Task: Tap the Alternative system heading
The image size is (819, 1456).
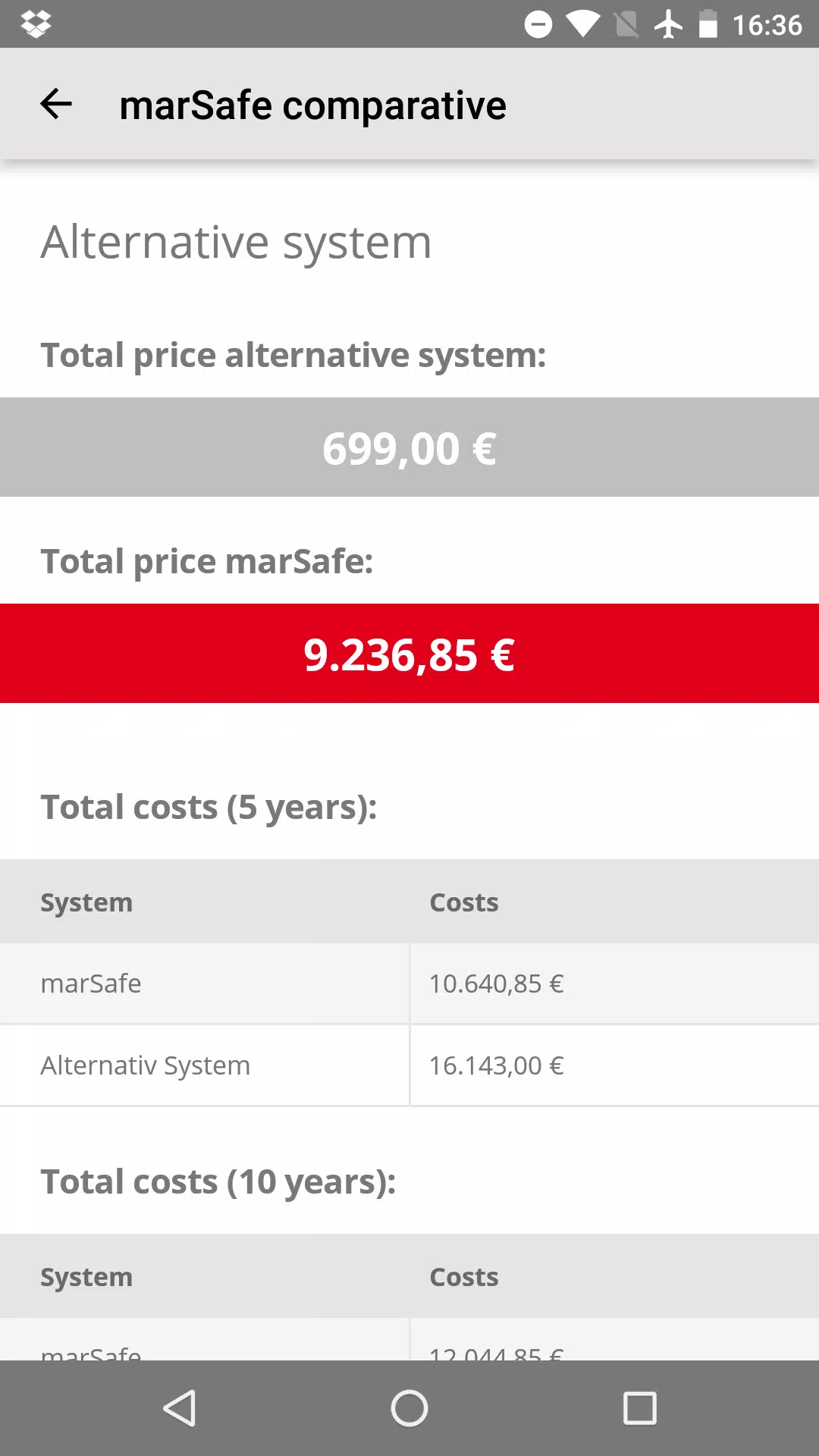Action: click(x=236, y=243)
